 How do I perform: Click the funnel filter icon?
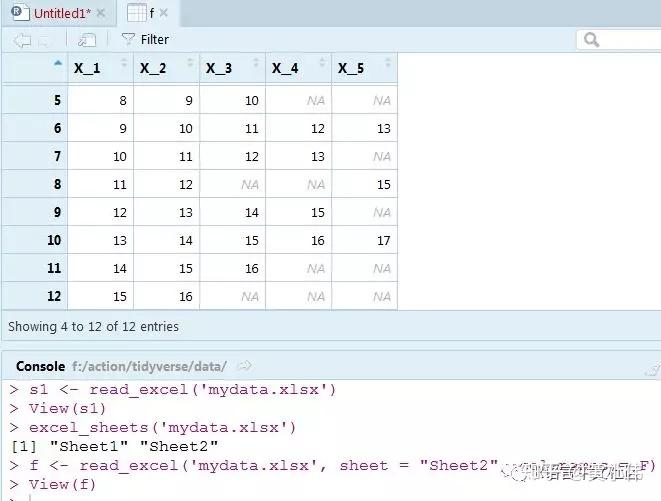pyautogui.click(x=128, y=40)
